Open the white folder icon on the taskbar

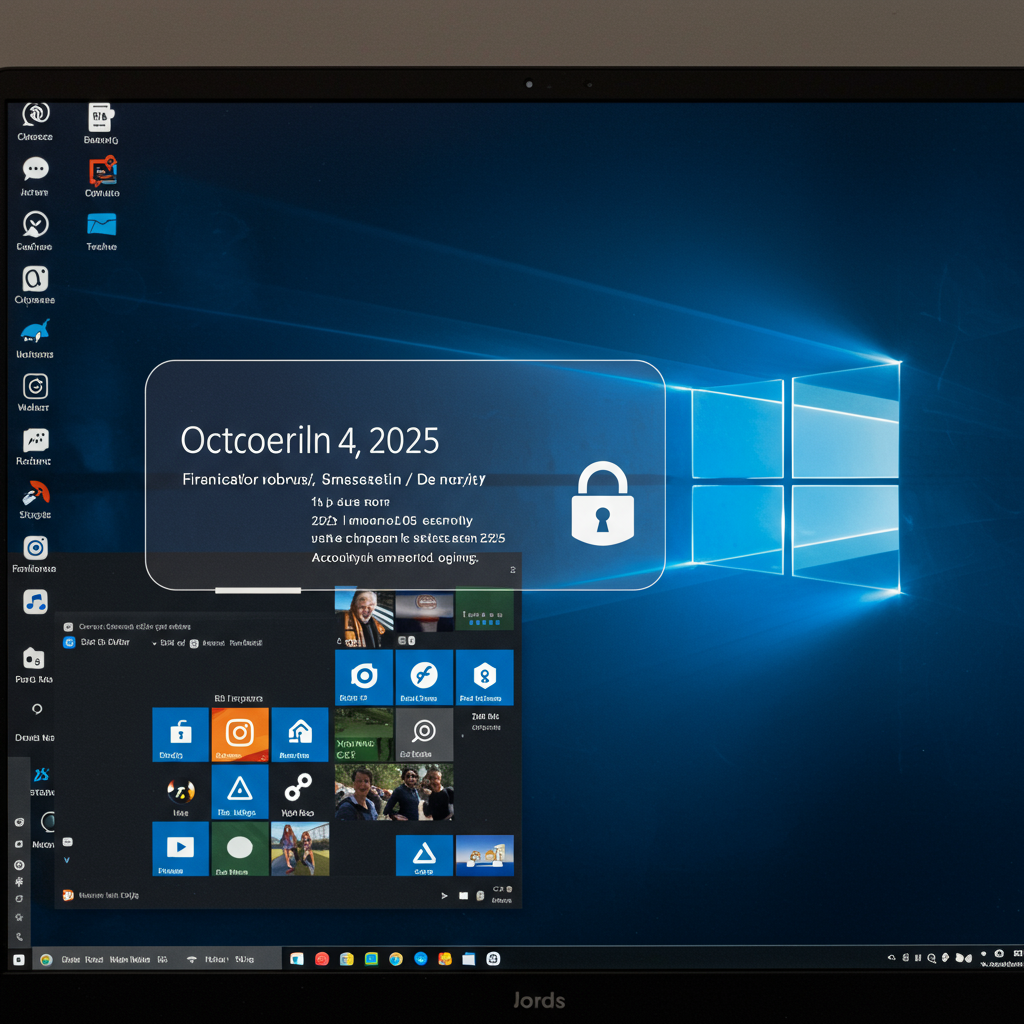(x=468, y=959)
